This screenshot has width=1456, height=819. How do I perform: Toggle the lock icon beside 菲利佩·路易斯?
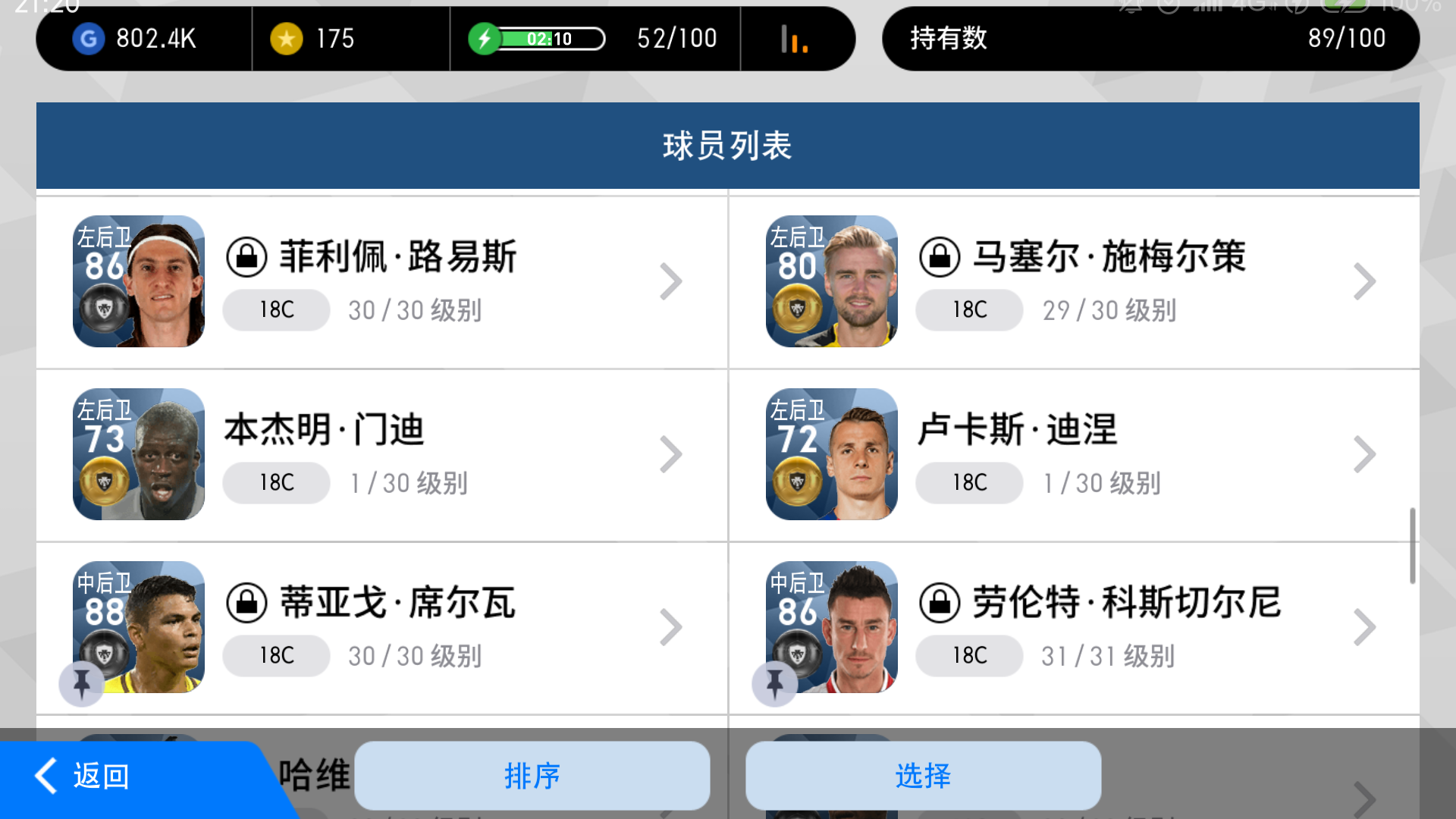[x=246, y=257]
